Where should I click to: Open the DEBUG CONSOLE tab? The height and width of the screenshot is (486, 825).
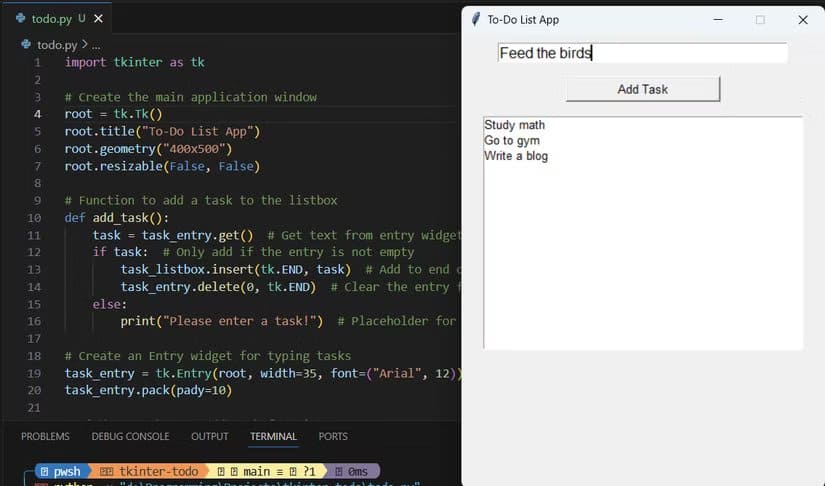130,436
